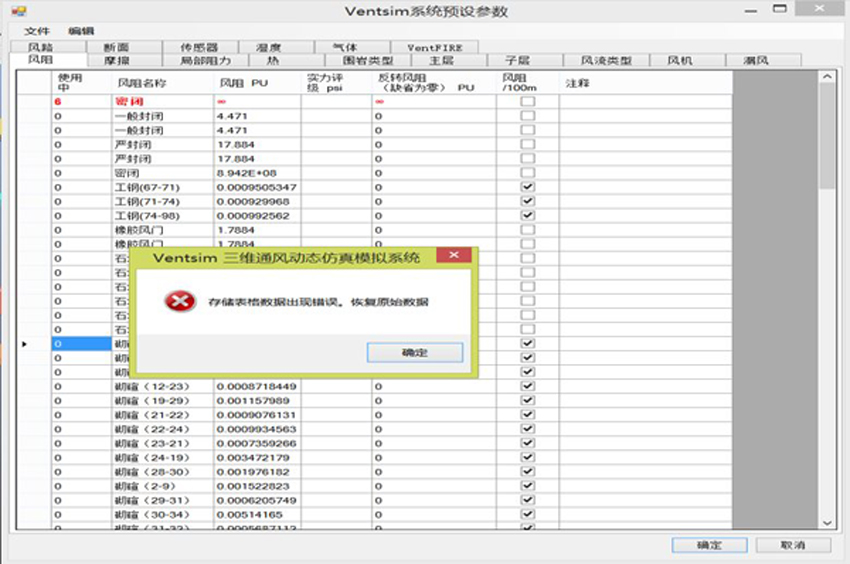Switch to the 传感器 tab

[x=199, y=47]
